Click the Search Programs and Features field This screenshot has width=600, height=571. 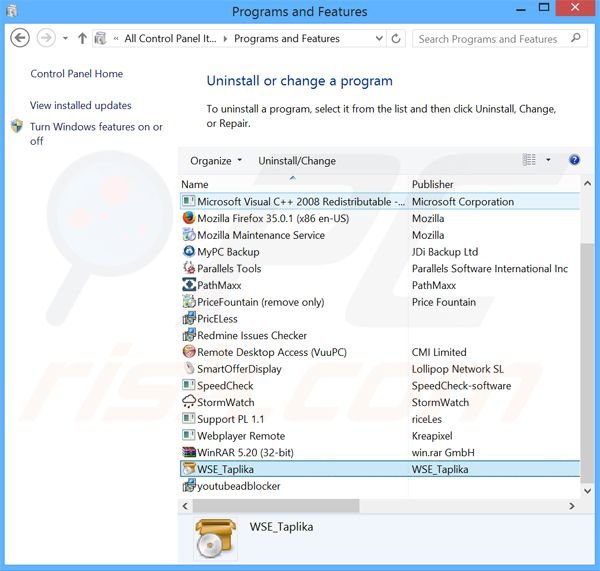point(488,39)
